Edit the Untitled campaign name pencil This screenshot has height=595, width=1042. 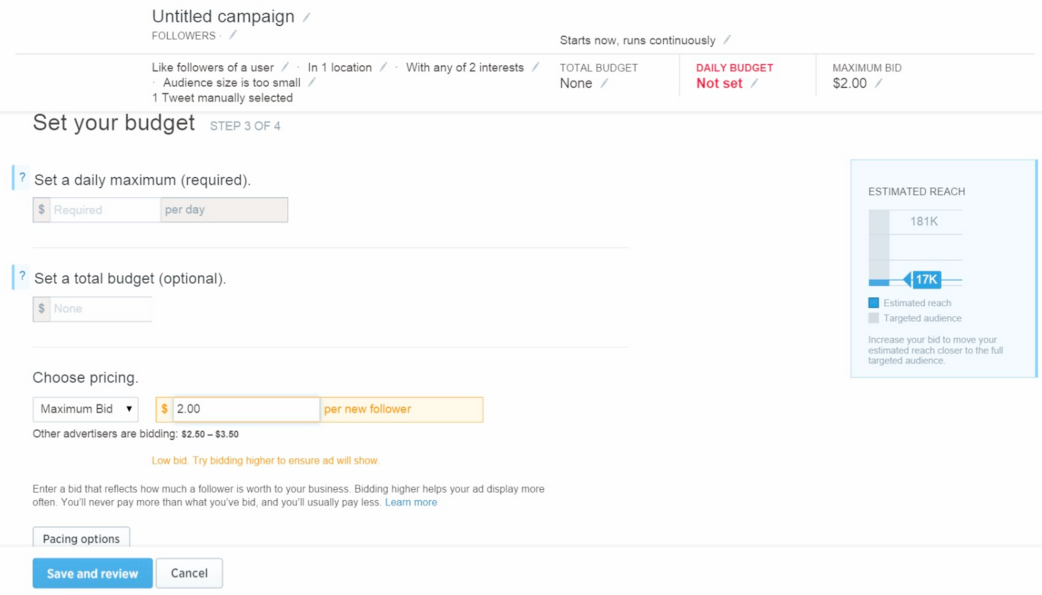(307, 17)
